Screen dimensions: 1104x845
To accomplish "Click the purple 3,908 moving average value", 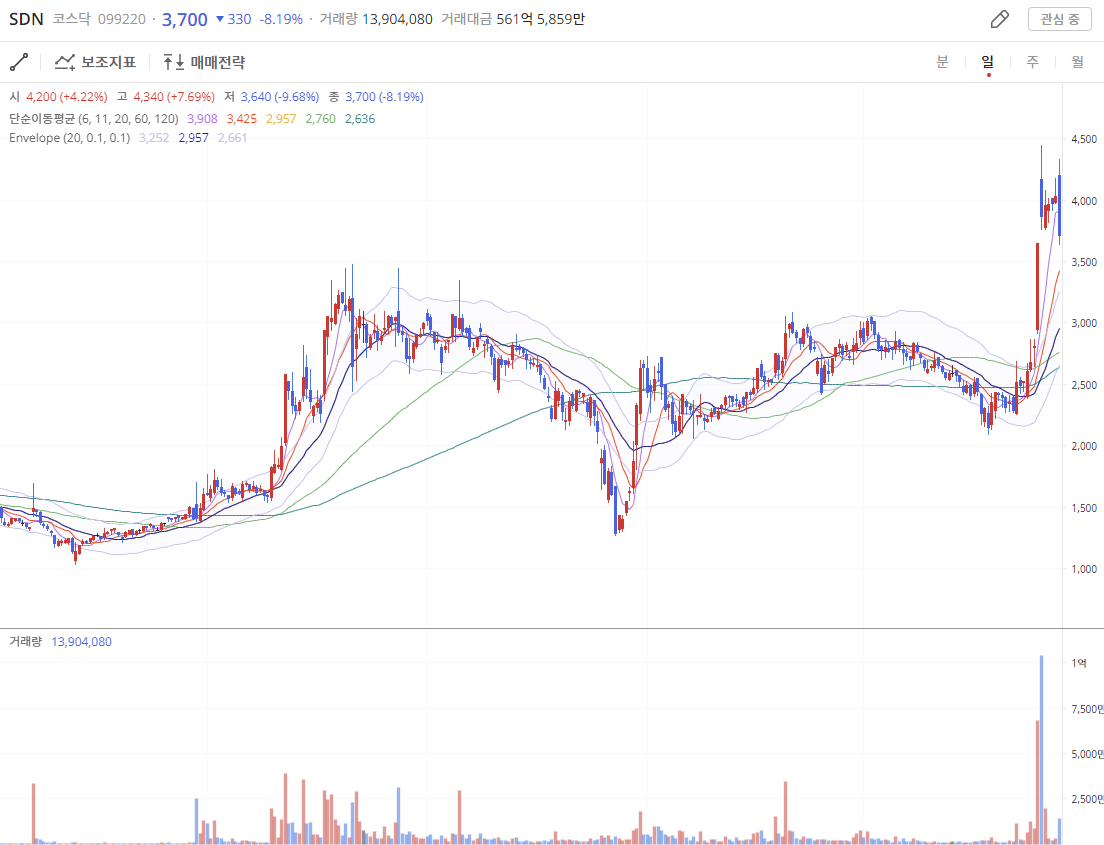I will click(202, 118).
